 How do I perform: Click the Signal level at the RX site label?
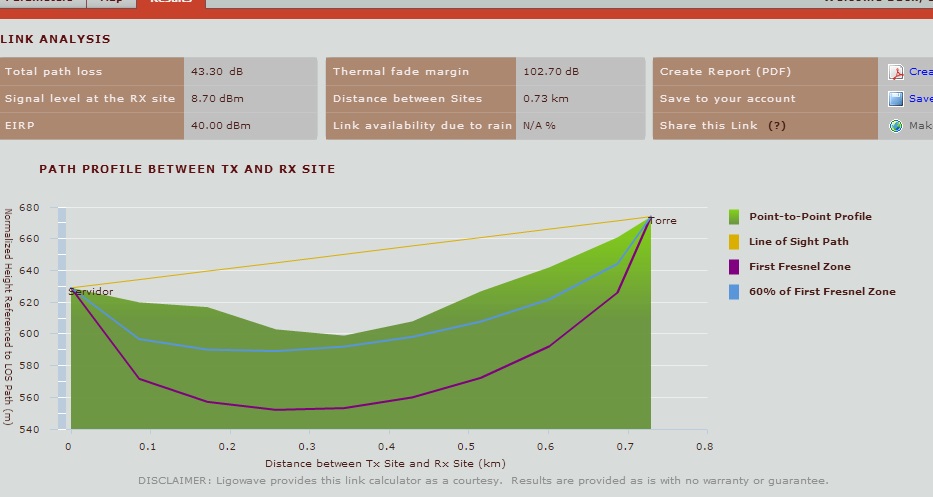tap(90, 99)
